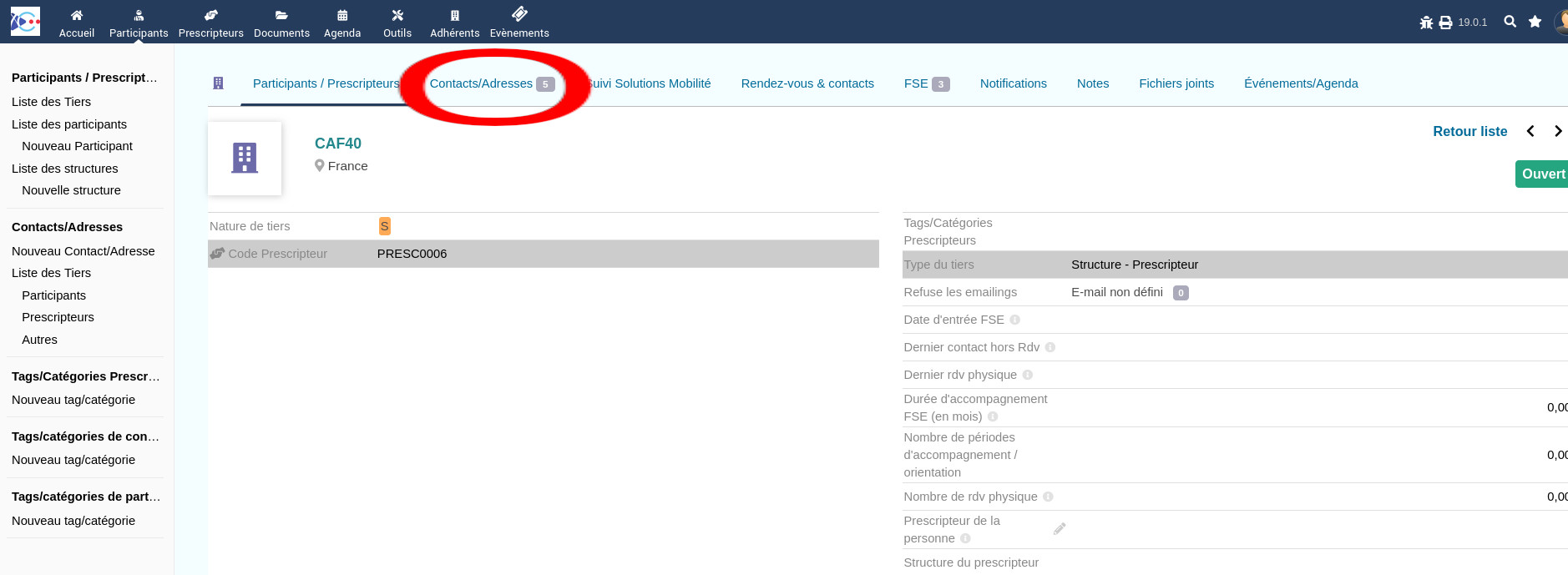Open the Fichiers joints tab

tap(1176, 83)
